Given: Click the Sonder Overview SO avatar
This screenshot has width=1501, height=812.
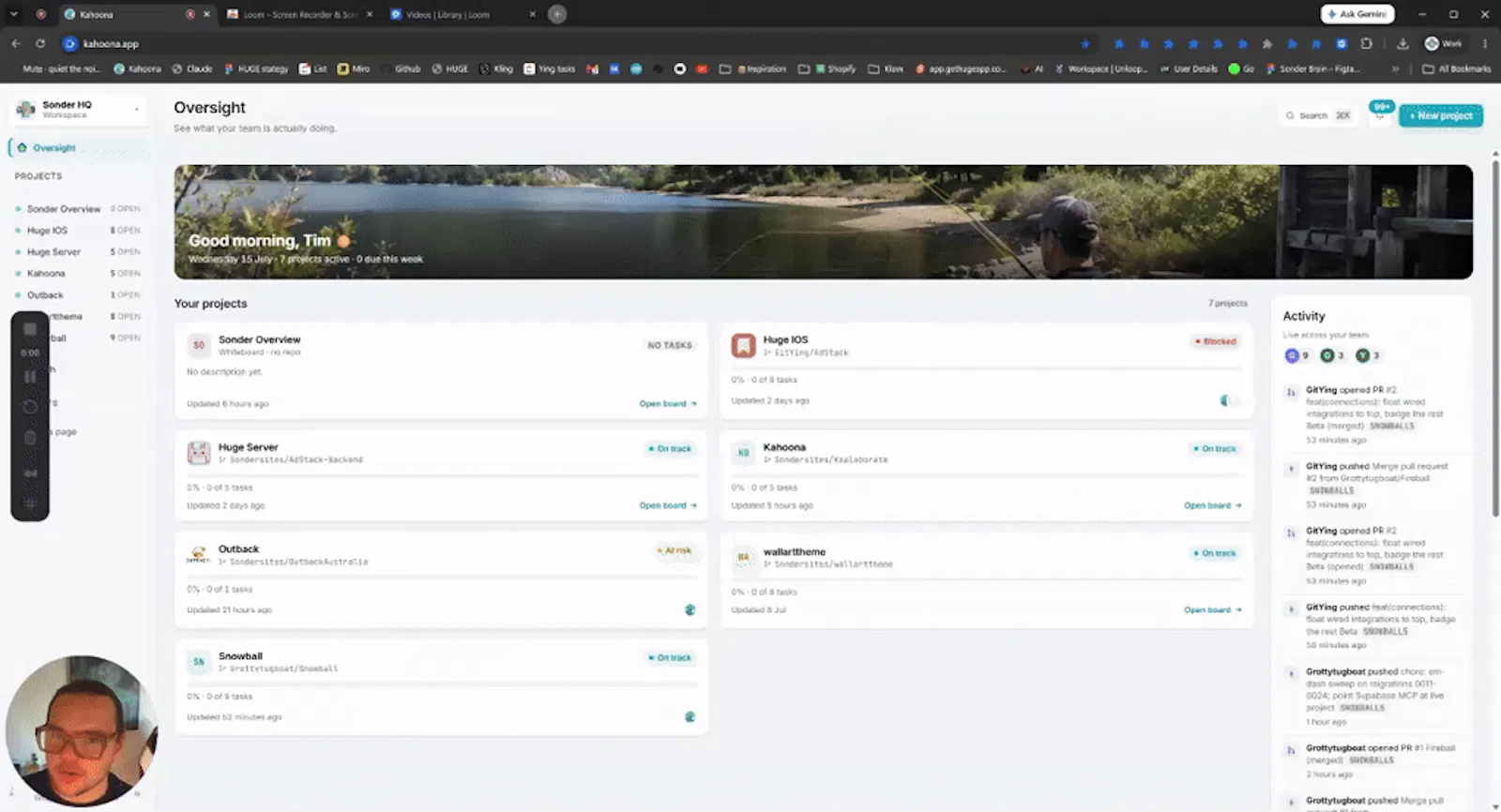Looking at the screenshot, I should (198, 345).
